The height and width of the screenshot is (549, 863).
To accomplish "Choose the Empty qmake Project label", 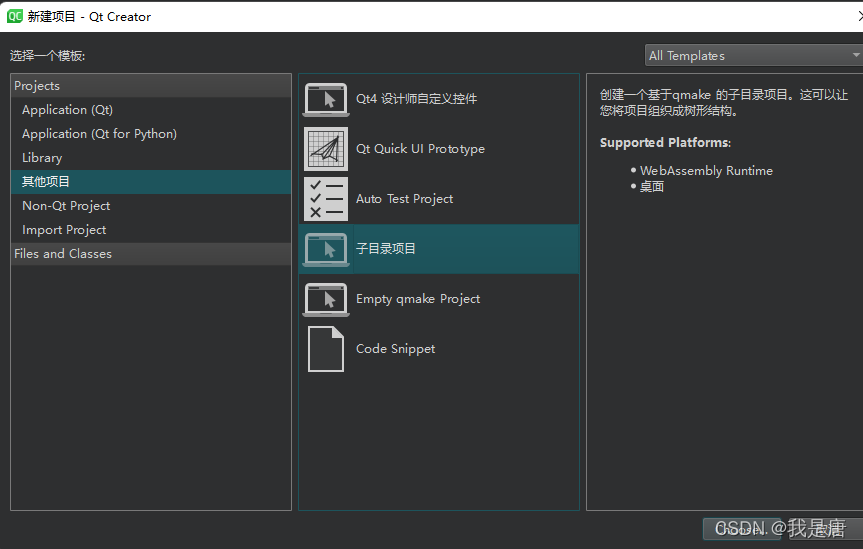I will [418, 299].
